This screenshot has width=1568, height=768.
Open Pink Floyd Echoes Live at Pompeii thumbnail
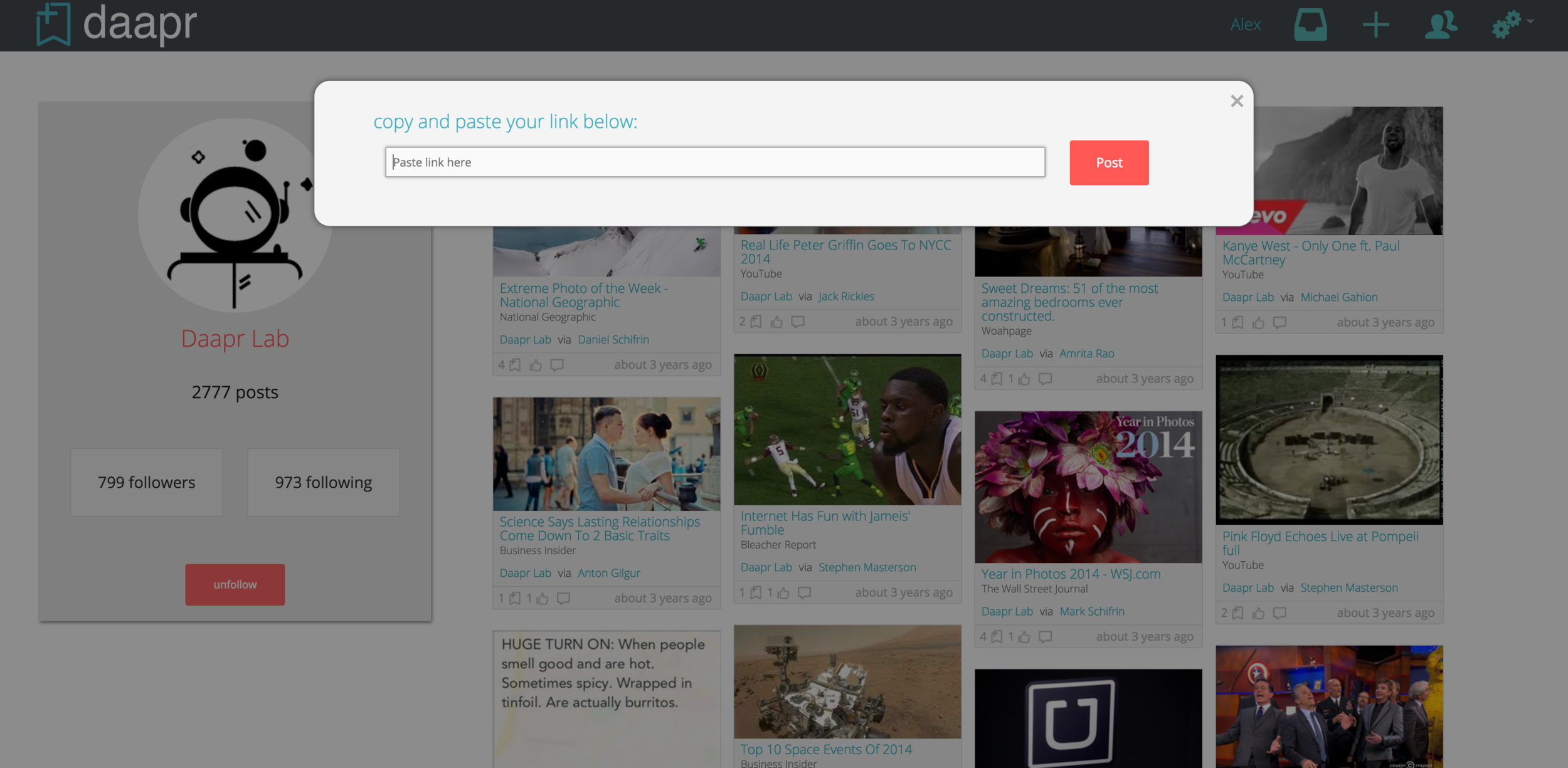coord(1328,439)
